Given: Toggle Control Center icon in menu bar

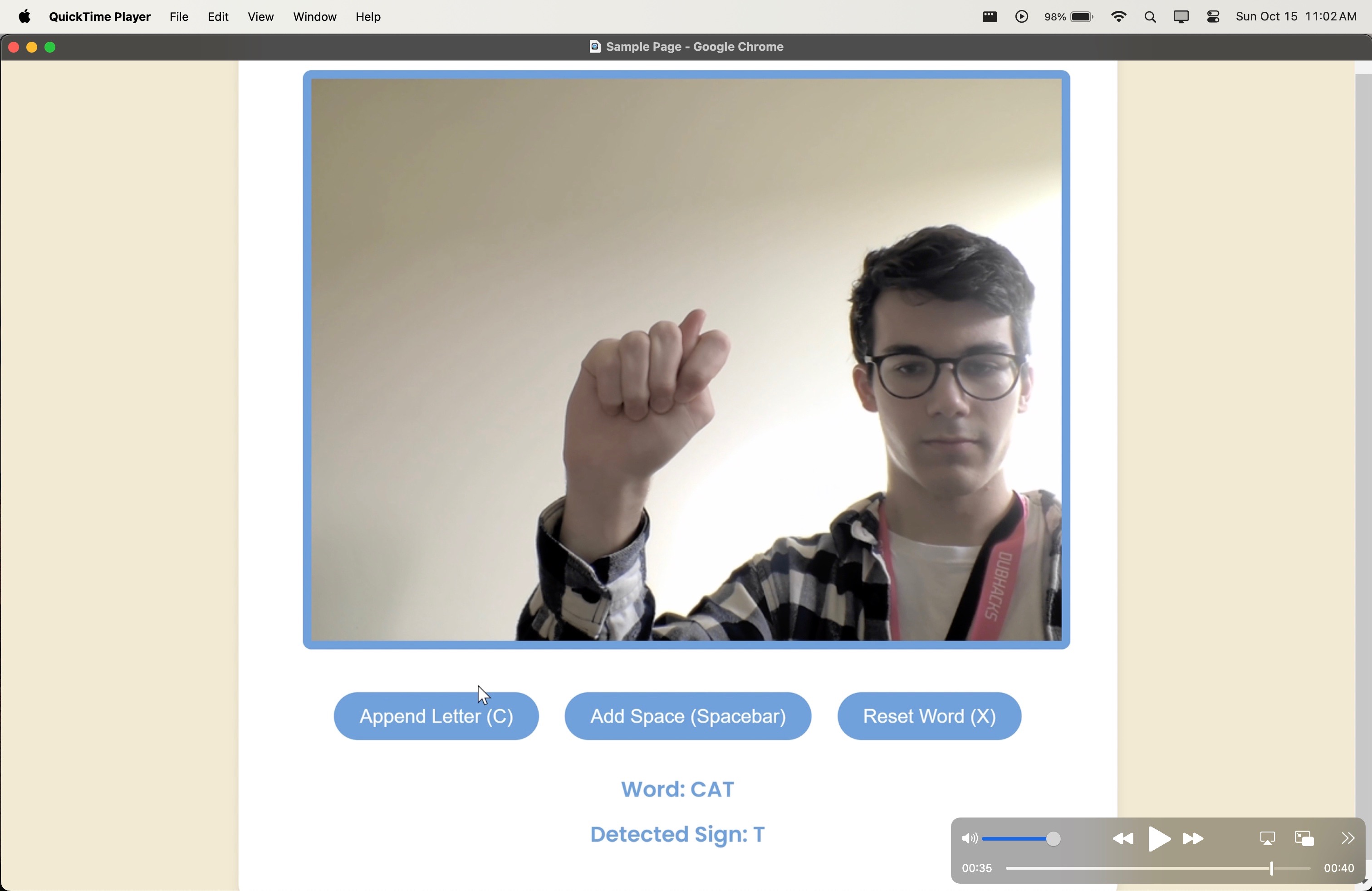Looking at the screenshot, I should pyautogui.click(x=1213, y=17).
